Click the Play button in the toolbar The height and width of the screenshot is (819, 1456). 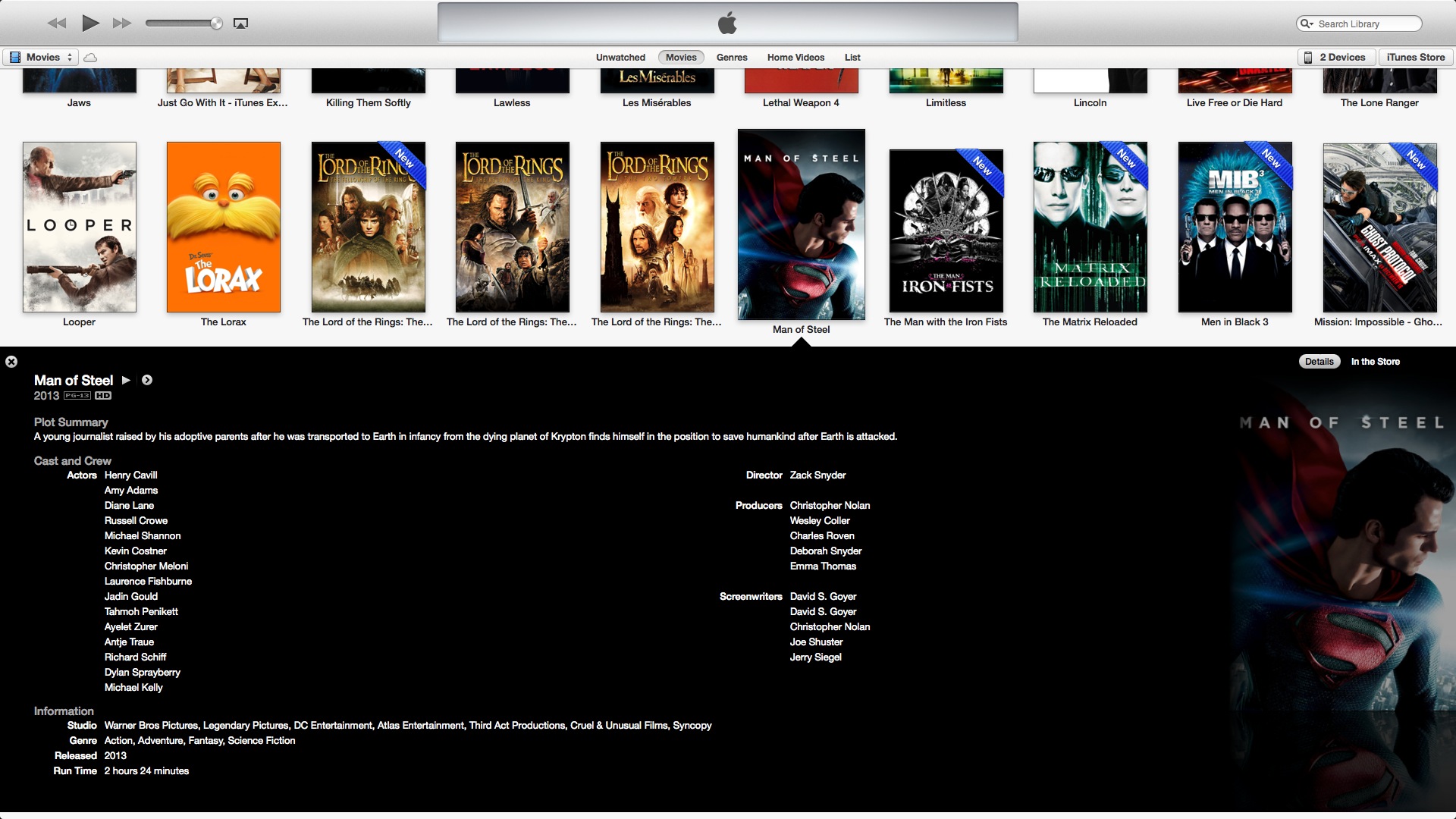click(x=90, y=24)
